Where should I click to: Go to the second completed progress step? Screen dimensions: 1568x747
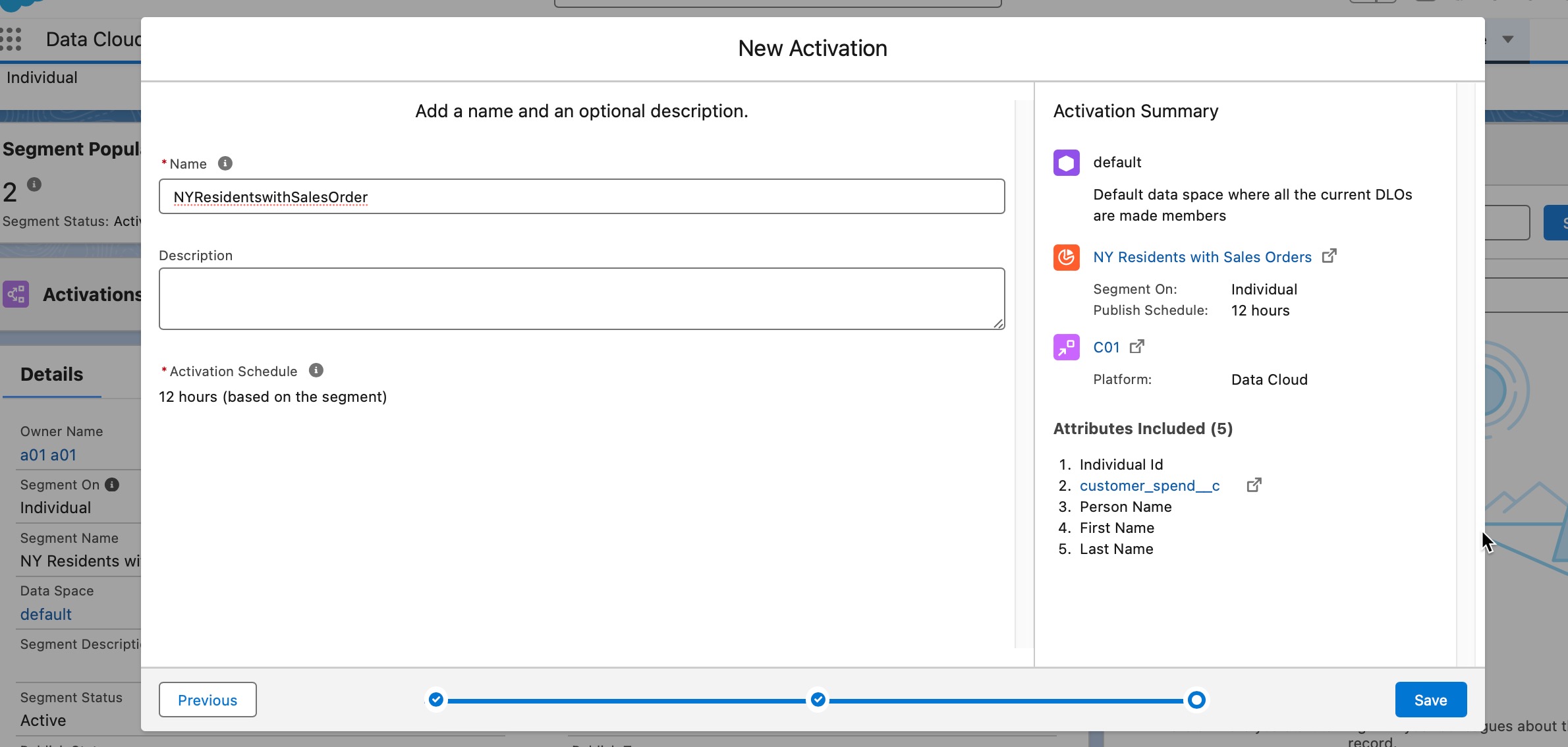pos(818,700)
